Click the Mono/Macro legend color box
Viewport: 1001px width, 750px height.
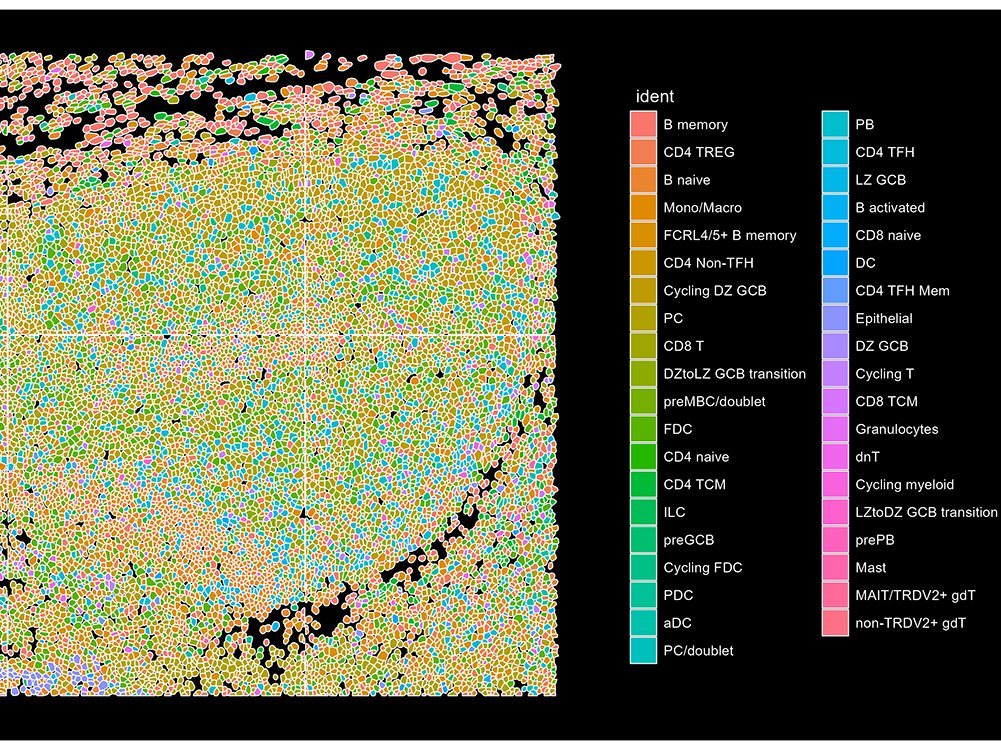[x=643, y=208]
